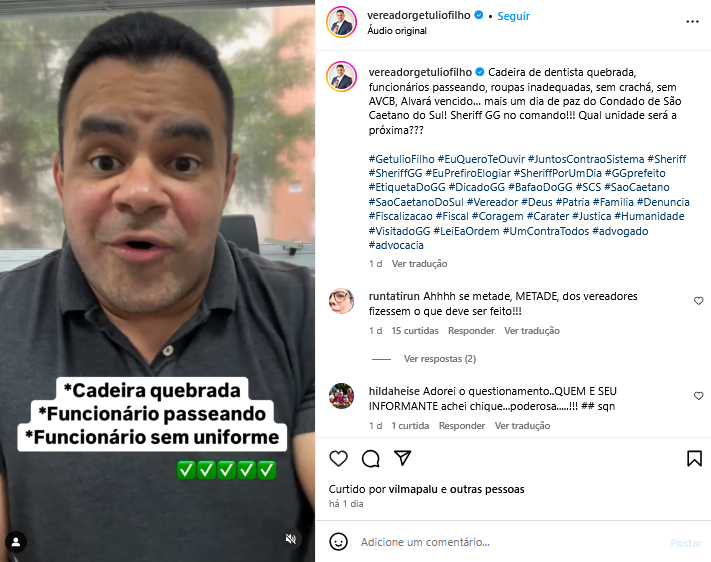Save the post with the bookmark icon
This screenshot has width=711, height=562.
(x=694, y=459)
